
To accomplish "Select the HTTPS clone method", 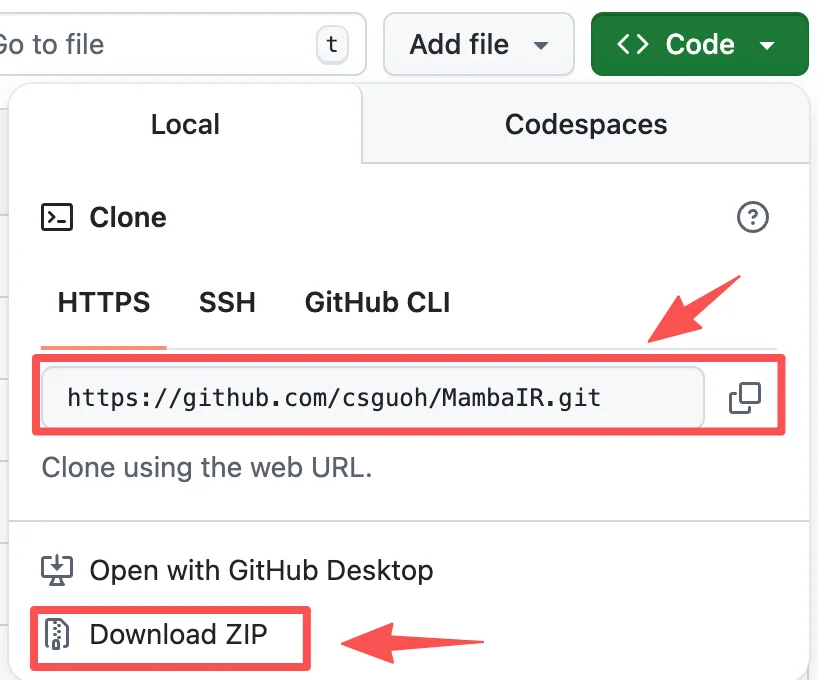I will click(104, 302).
